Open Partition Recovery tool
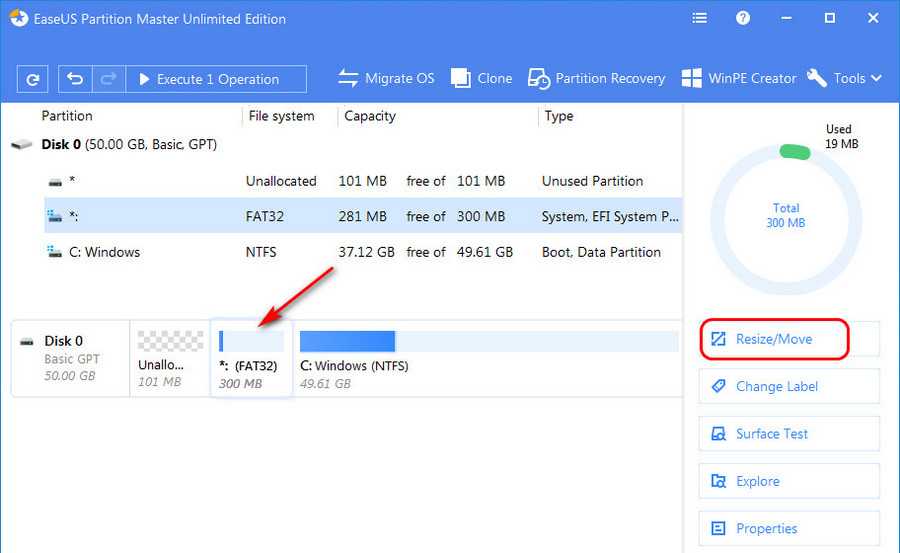This screenshot has width=900, height=553. tap(596, 78)
